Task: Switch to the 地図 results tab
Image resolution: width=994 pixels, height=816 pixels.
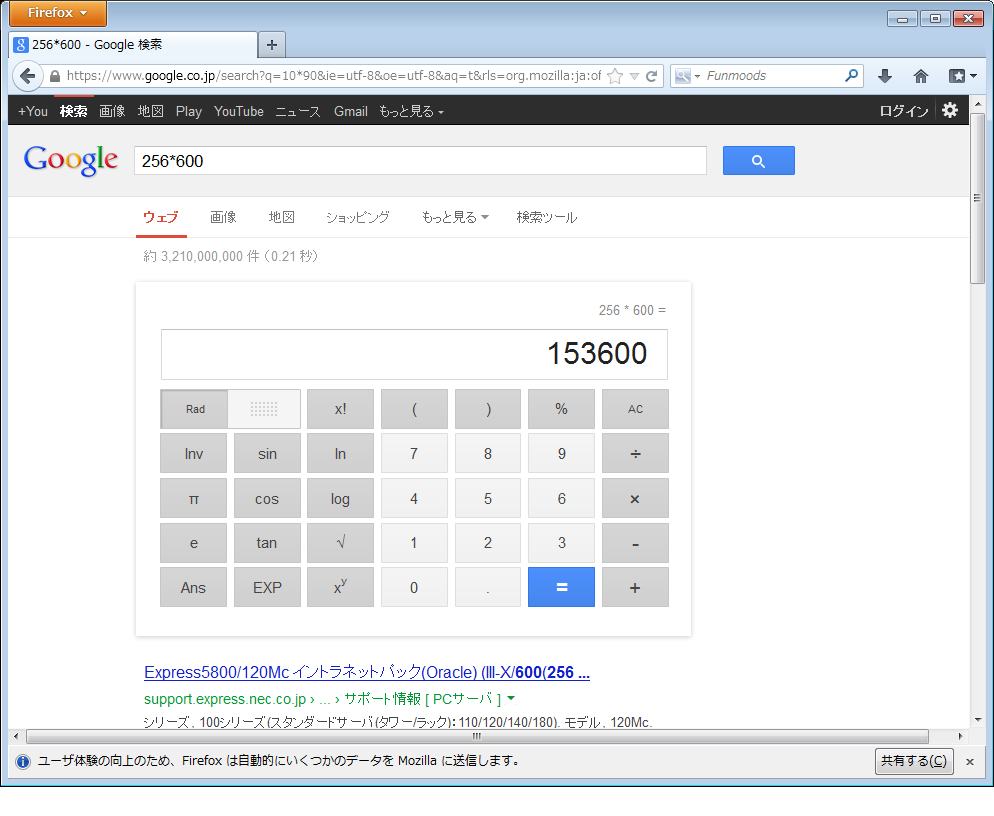Action: click(281, 217)
